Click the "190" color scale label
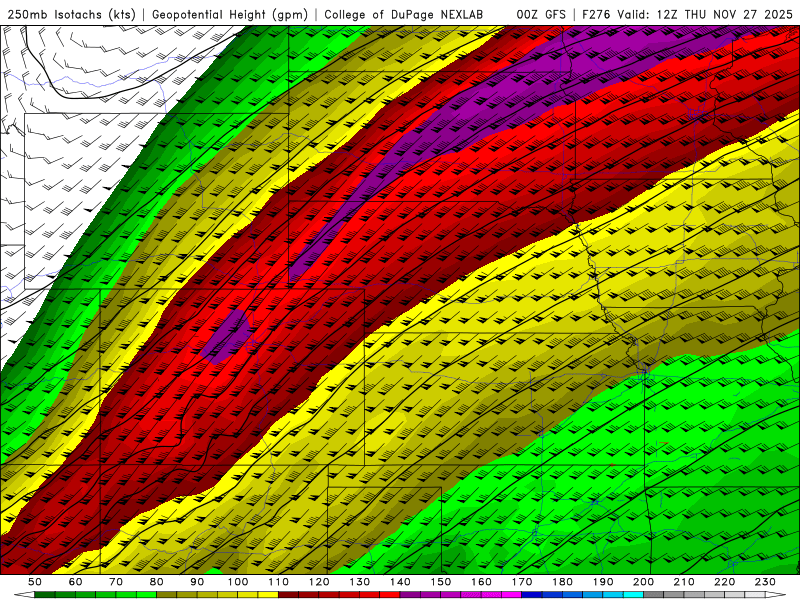The height and width of the screenshot is (600, 800). (603, 582)
